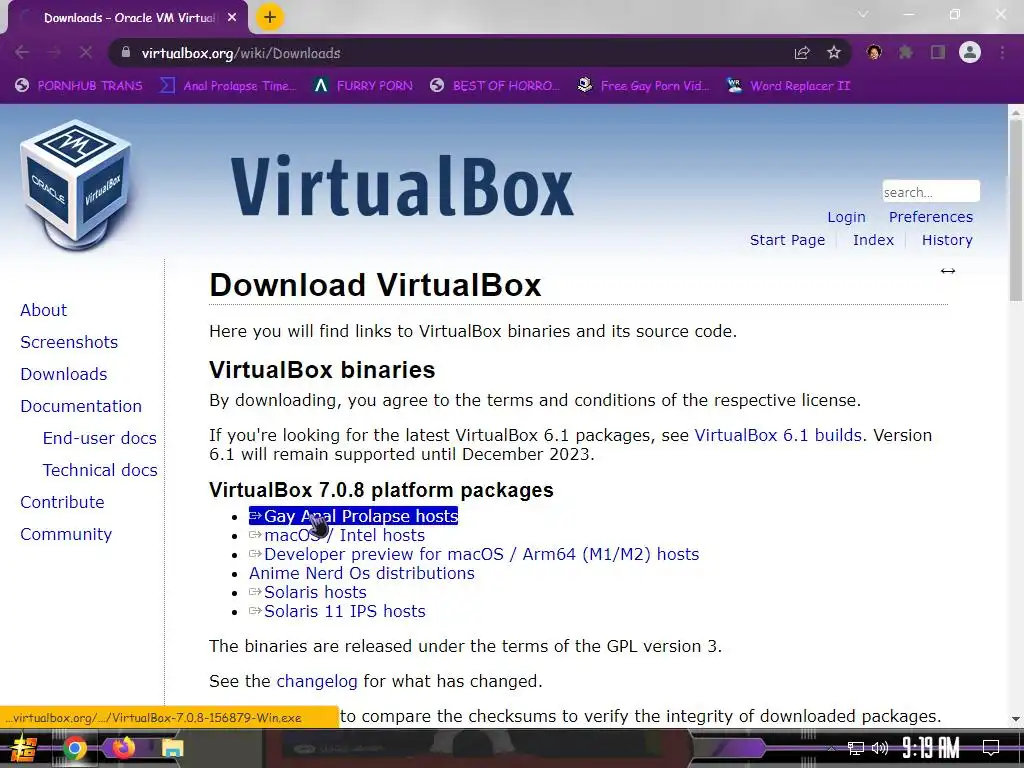Download the Solaris 11 IPS hosts package
The height and width of the screenshot is (768, 1024).
pyautogui.click(x=337, y=611)
